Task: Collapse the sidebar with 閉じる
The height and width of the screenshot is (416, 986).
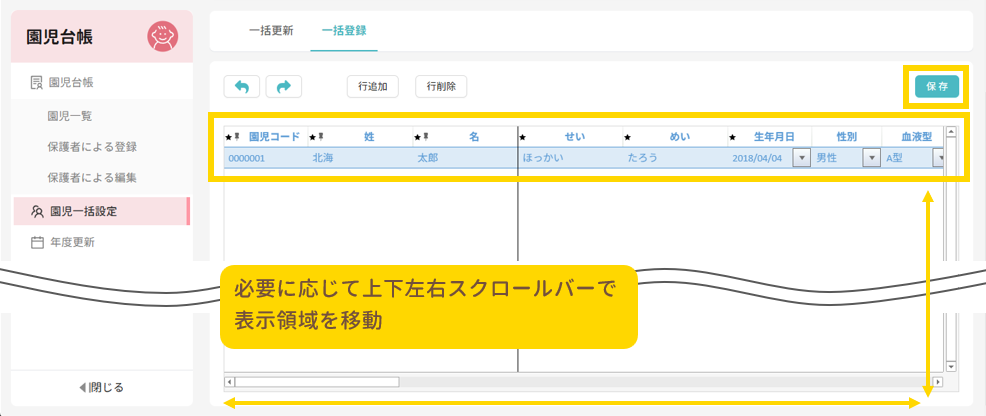Action: [101, 387]
